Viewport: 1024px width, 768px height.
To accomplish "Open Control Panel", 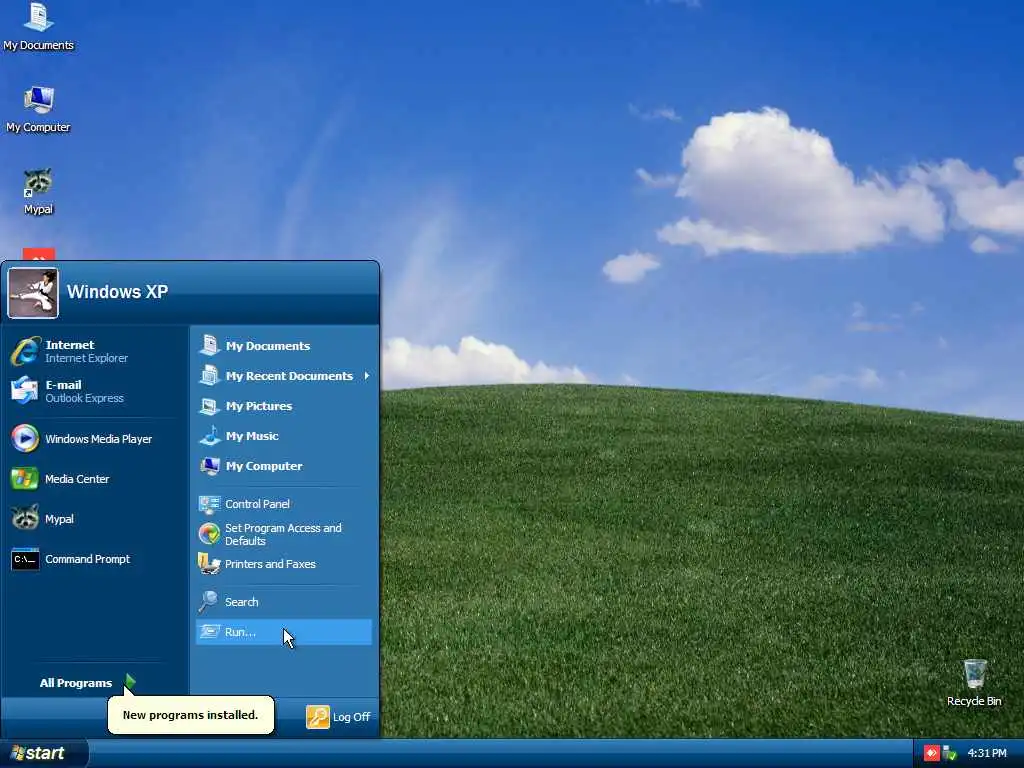I will coord(284,504).
